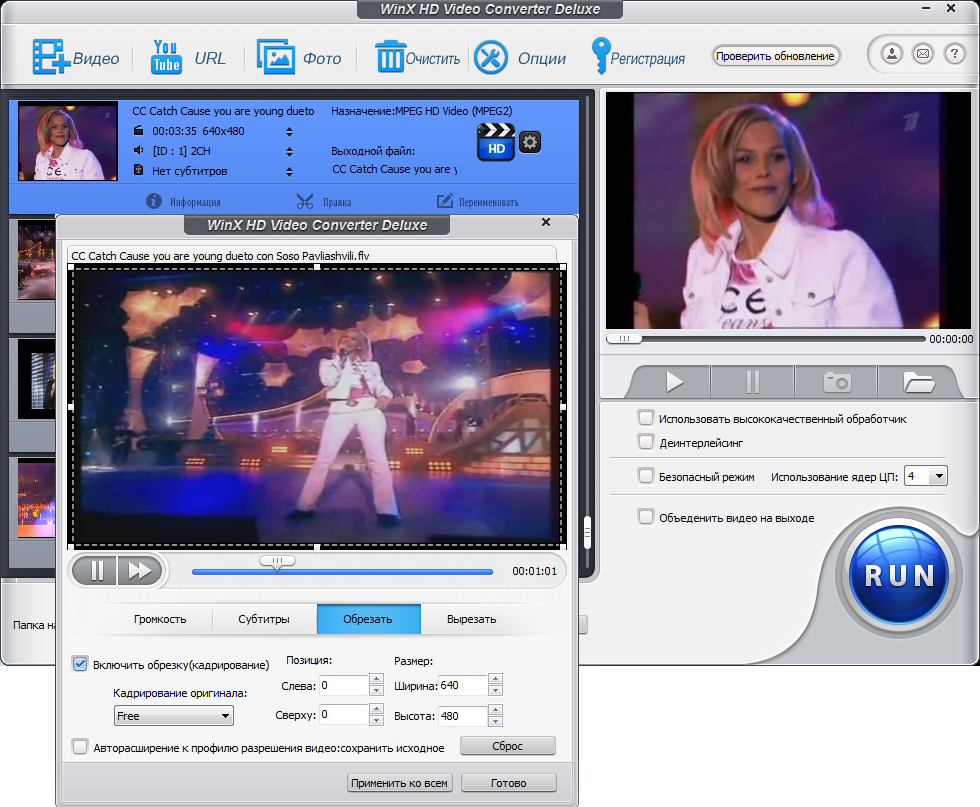Open the user account icon

point(892,54)
